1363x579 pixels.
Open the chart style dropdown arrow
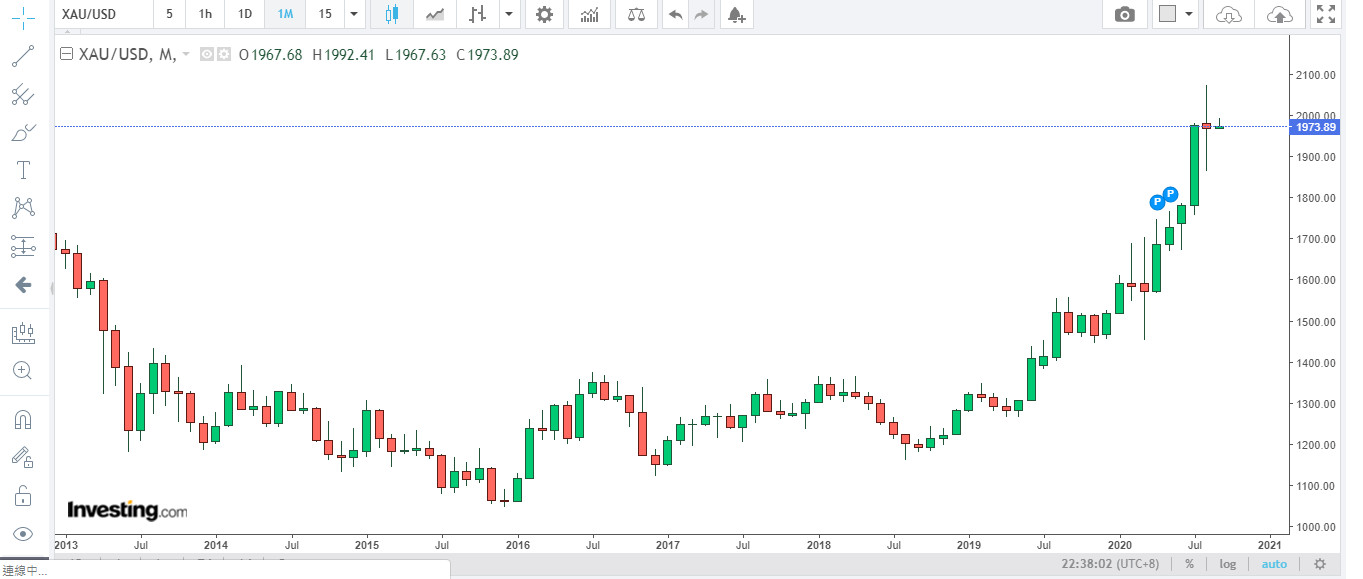pyautogui.click(x=509, y=14)
